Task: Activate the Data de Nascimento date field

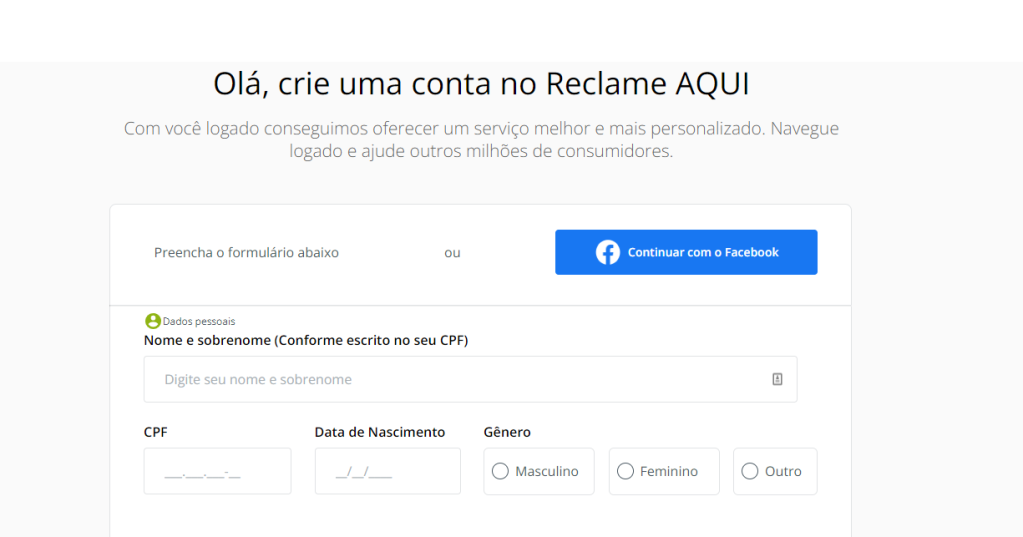Action: [x=387, y=471]
